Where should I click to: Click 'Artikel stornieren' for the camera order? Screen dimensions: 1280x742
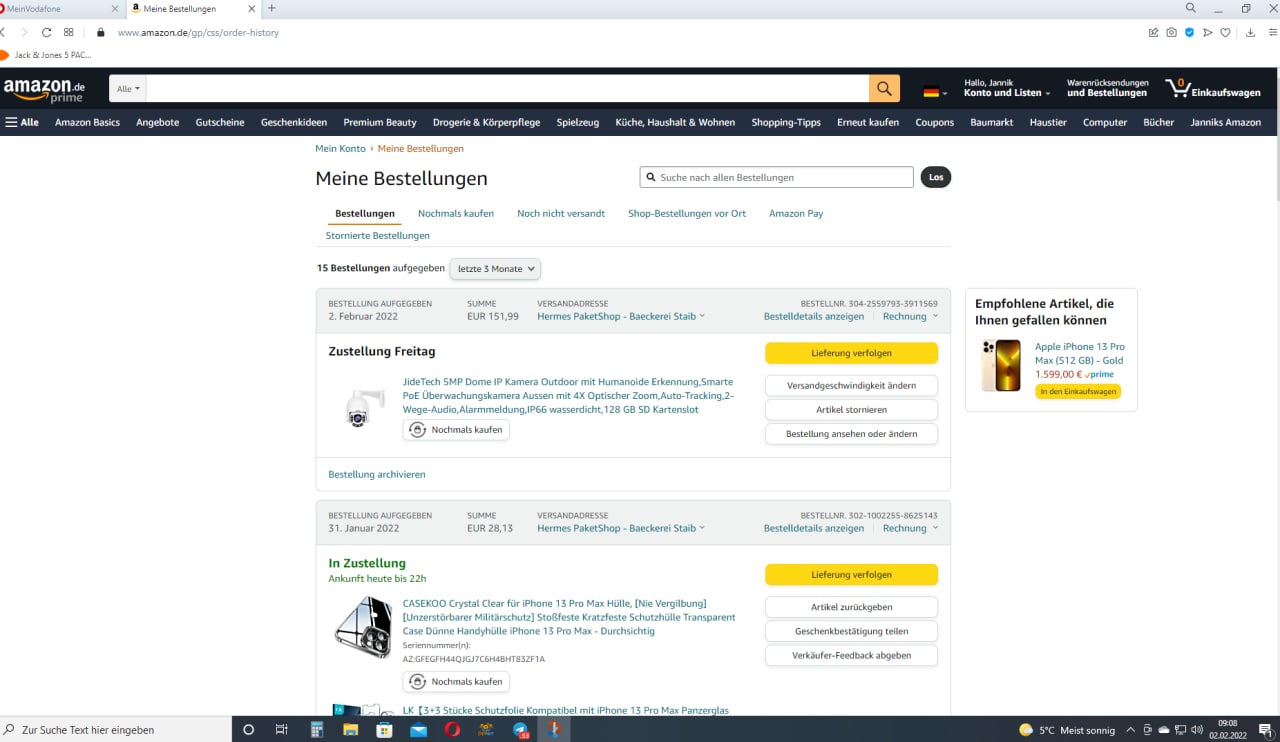(851, 410)
